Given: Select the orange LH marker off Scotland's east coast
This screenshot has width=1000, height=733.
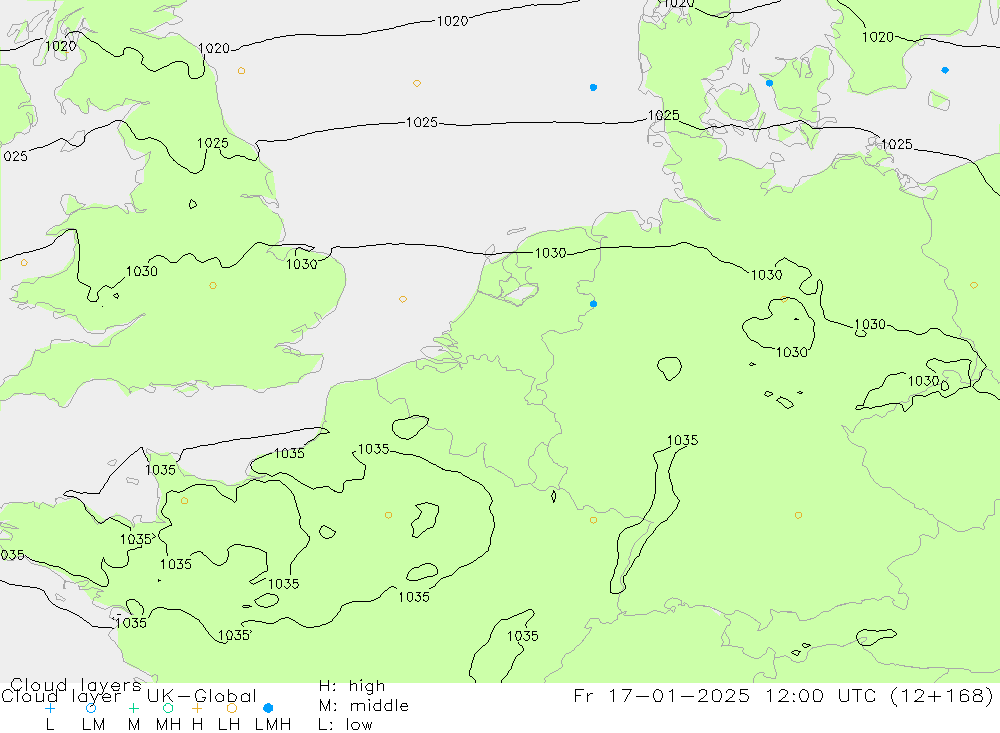Looking at the screenshot, I should [241, 71].
